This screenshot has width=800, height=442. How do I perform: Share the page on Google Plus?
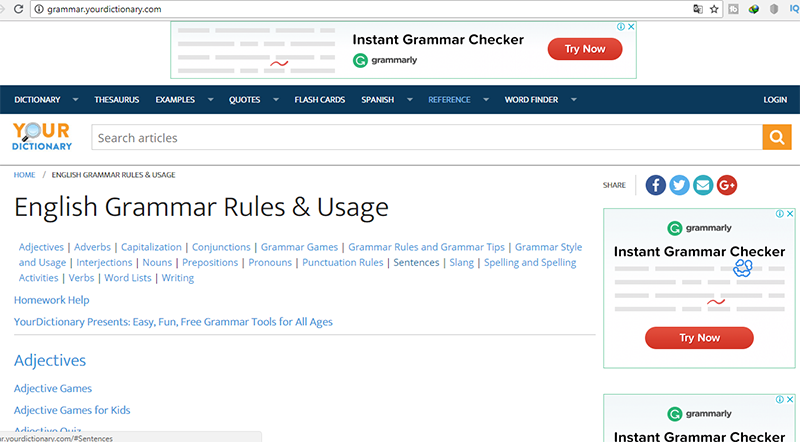(727, 185)
